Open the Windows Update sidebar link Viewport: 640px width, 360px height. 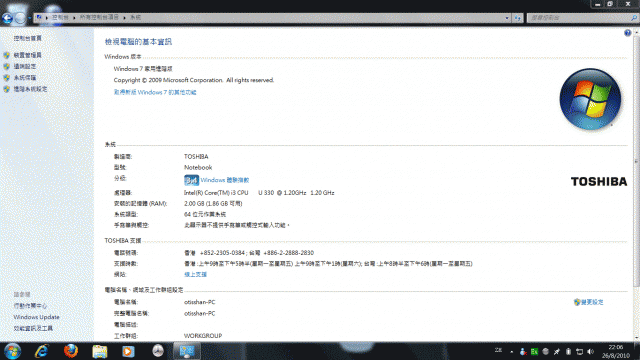click(36, 317)
